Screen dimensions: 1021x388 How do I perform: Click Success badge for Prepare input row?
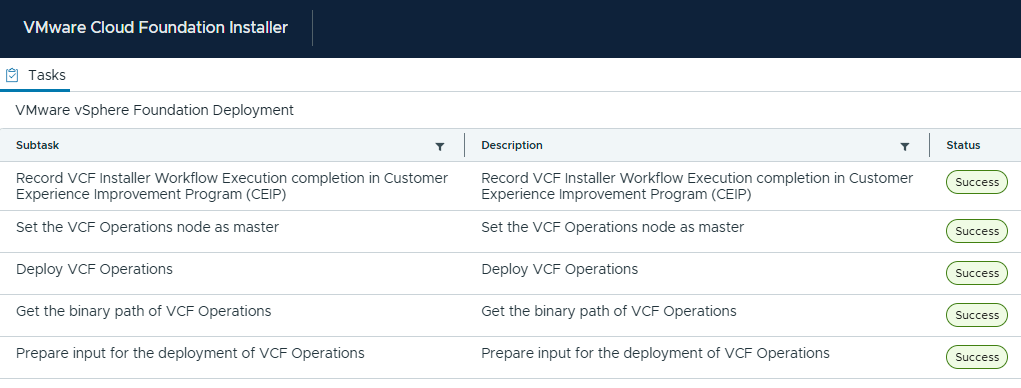[976, 357]
